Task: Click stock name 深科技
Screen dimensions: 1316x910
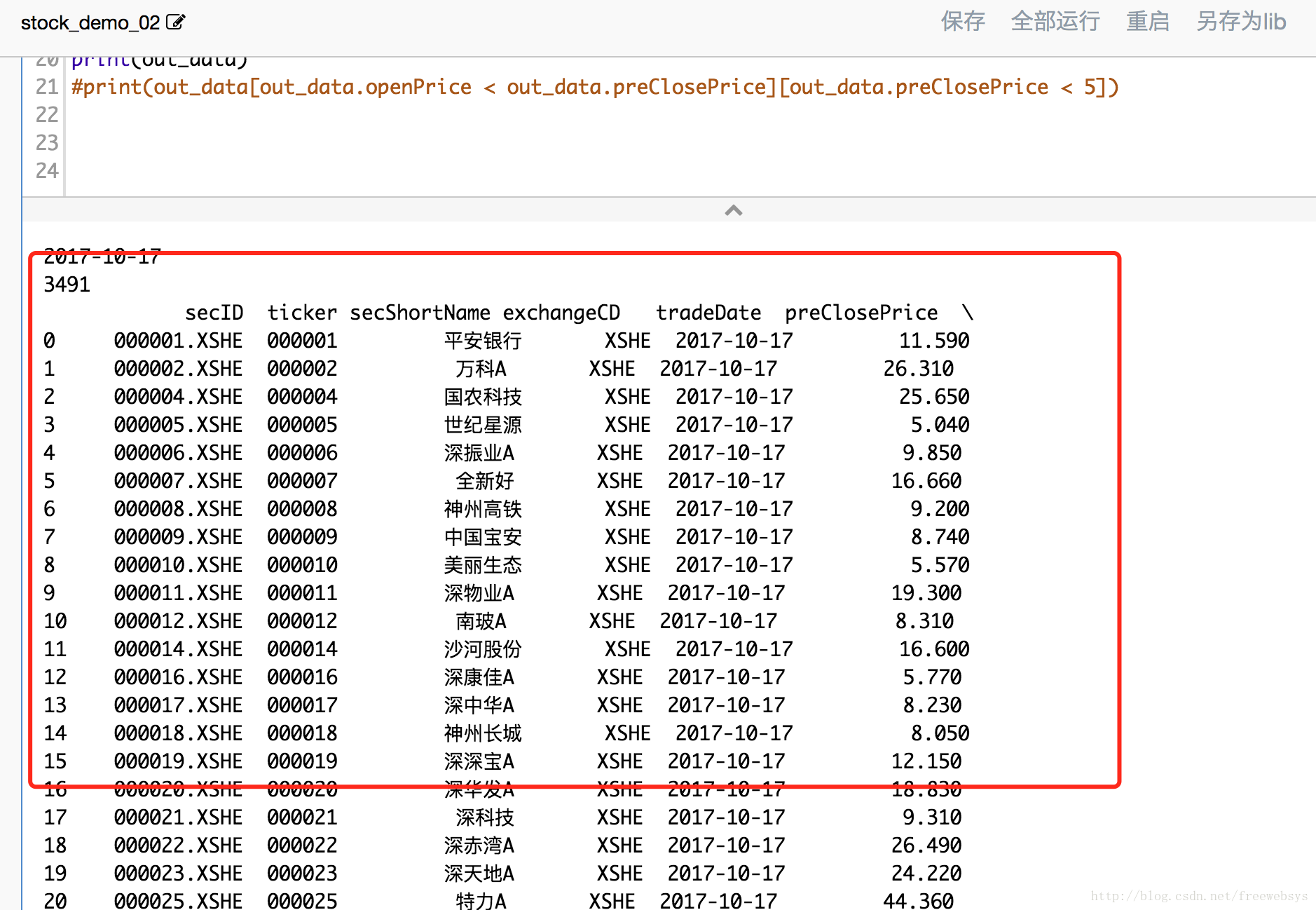Action: coord(485,817)
